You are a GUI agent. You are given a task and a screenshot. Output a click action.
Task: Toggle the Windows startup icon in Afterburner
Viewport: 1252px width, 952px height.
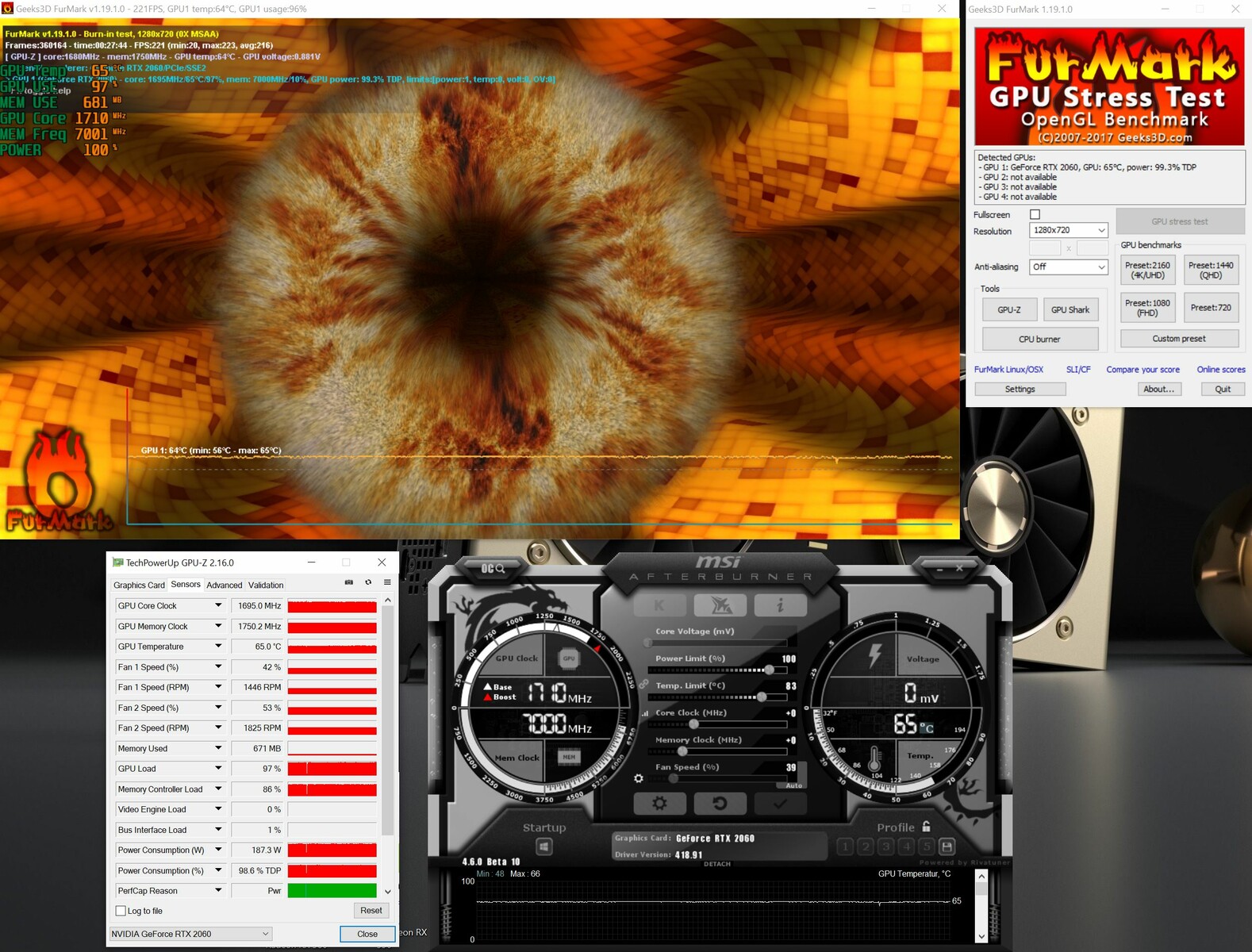tap(544, 846)
